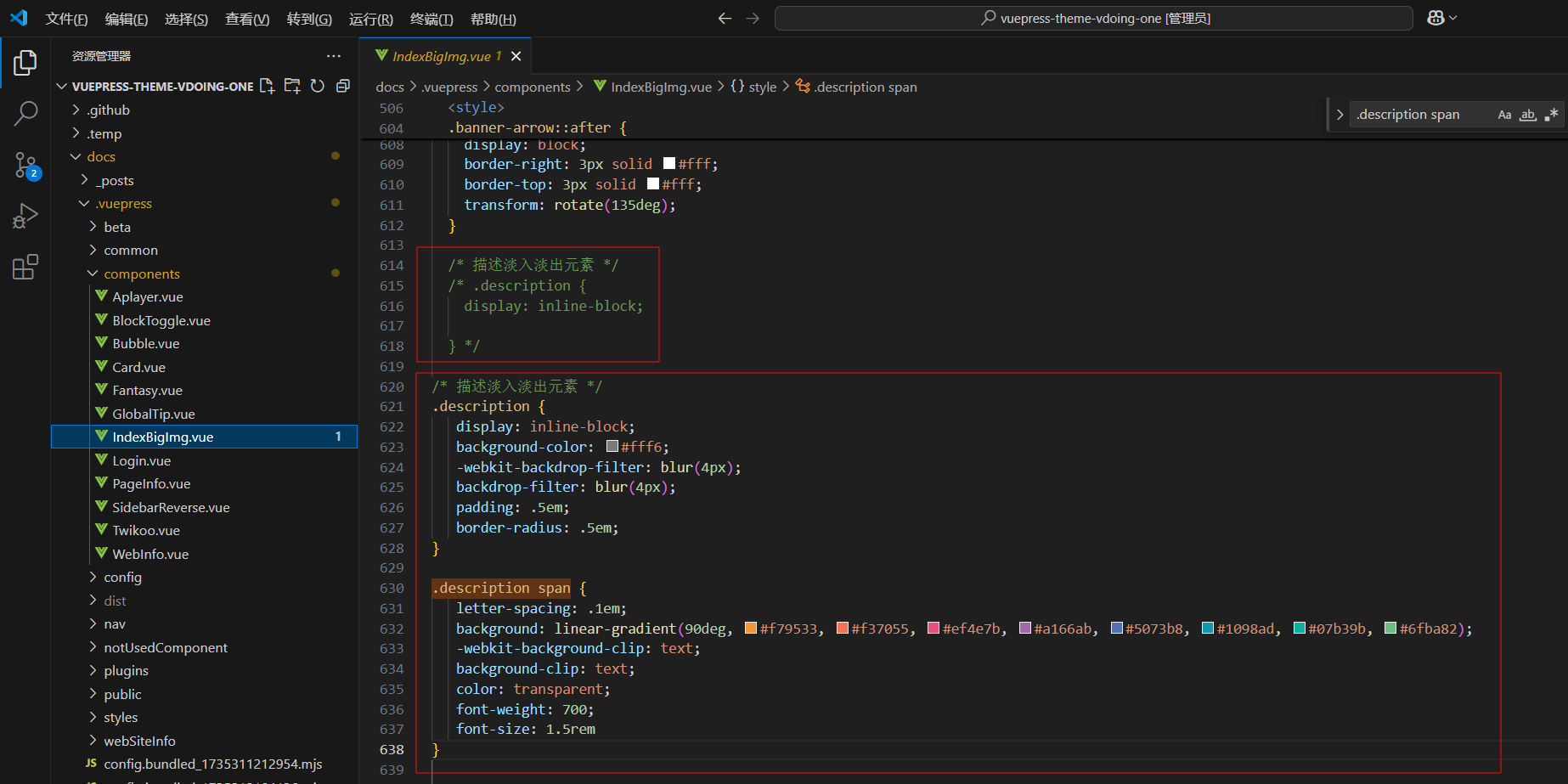1568x784 pixels.
Task: Open the Explorer view in activity bar
Action: (25, 63)
